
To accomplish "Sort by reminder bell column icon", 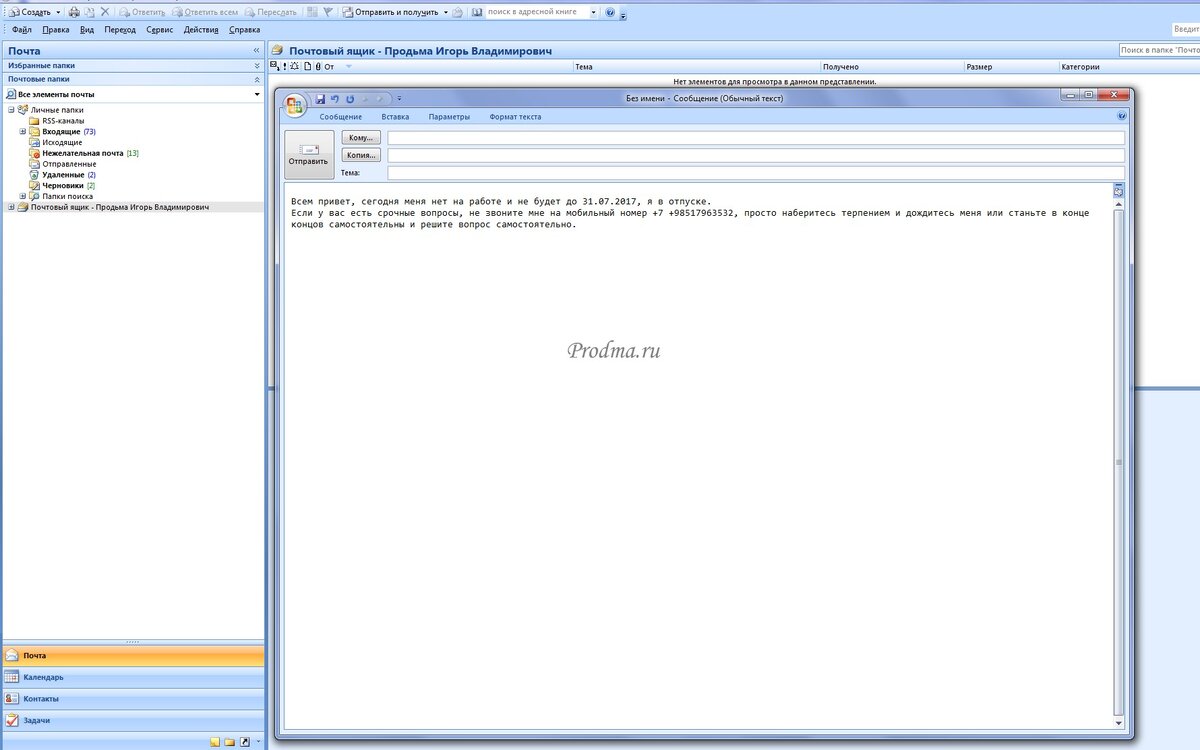I will tap(295, 67).
